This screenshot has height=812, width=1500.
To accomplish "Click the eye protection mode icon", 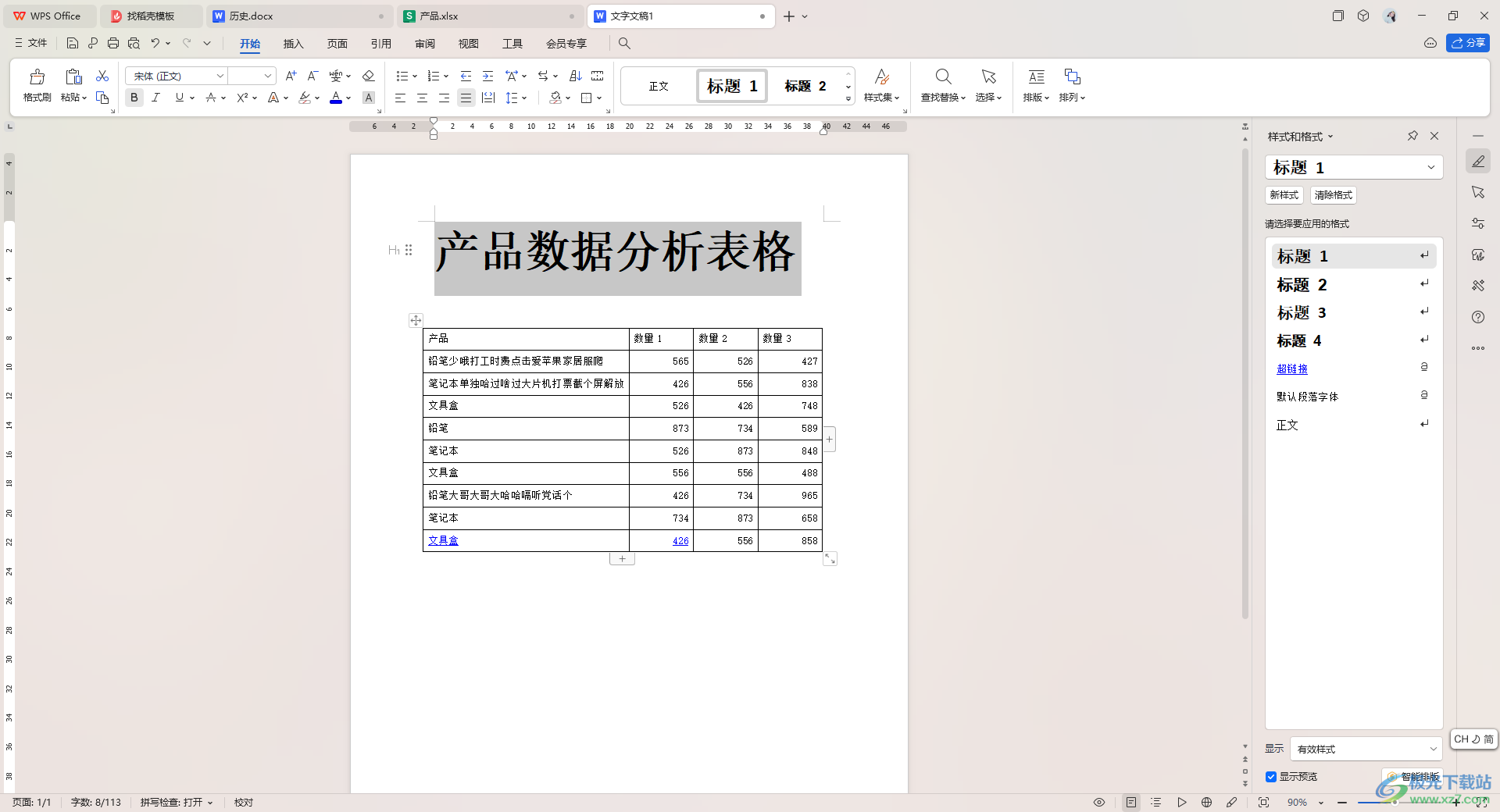I will (x=1099, y=802).
